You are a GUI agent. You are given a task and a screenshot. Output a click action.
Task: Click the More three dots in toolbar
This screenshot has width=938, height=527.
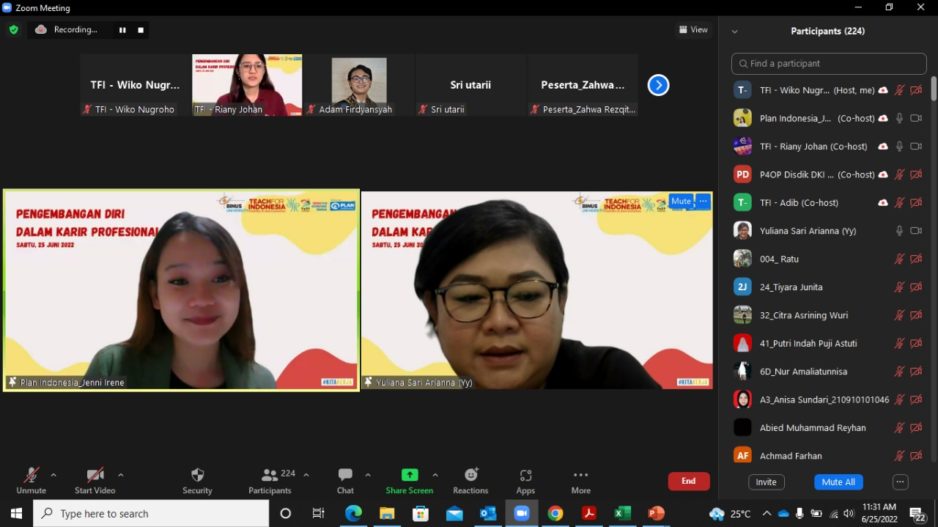pos(580,475)
